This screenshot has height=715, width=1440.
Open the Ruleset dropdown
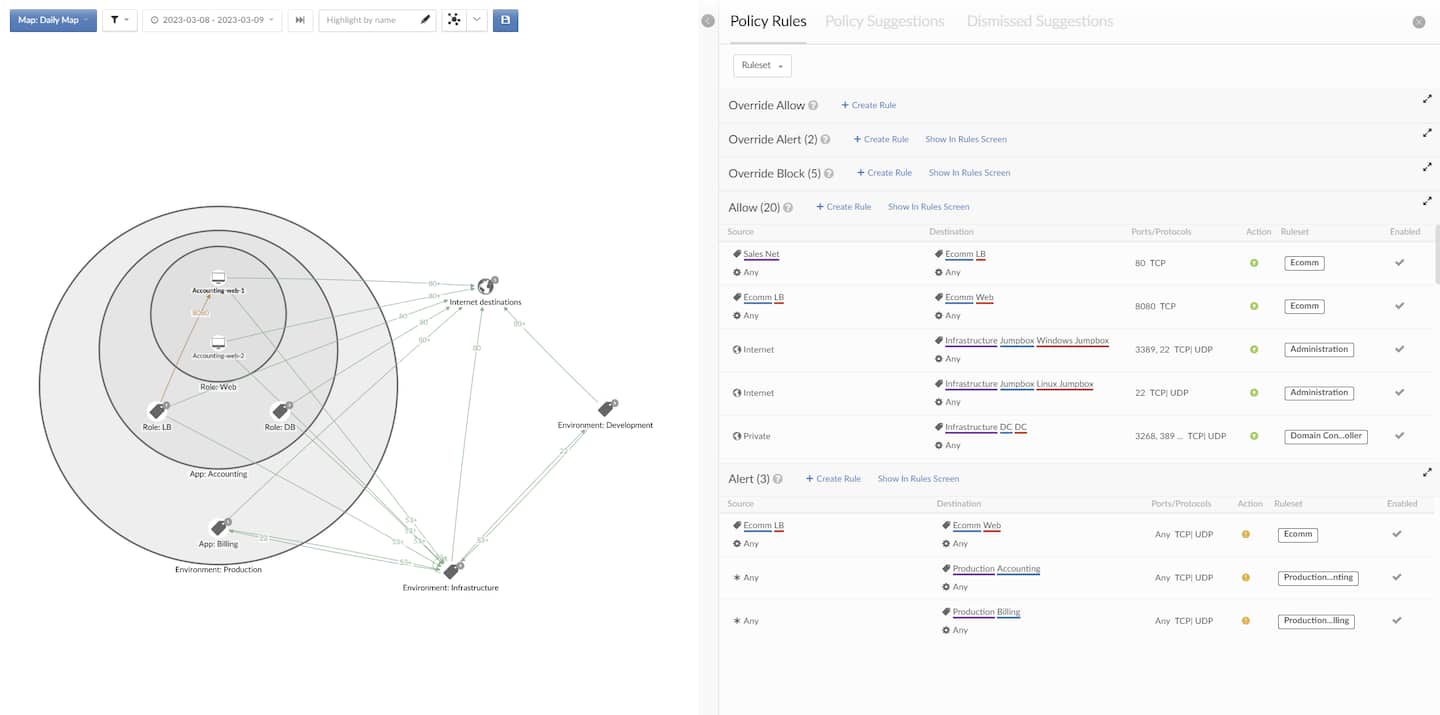coord(762,65)
